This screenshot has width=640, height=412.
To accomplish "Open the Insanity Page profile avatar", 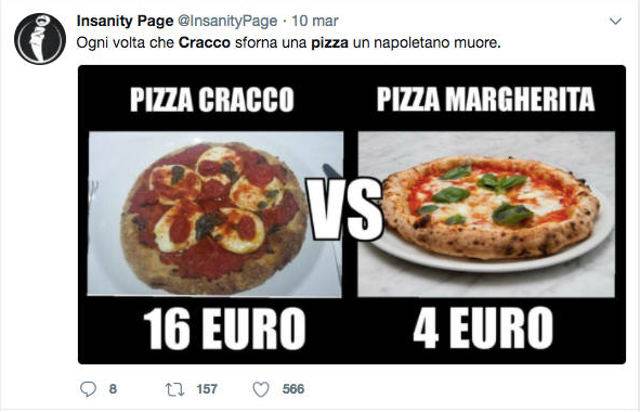I will 40,39.
